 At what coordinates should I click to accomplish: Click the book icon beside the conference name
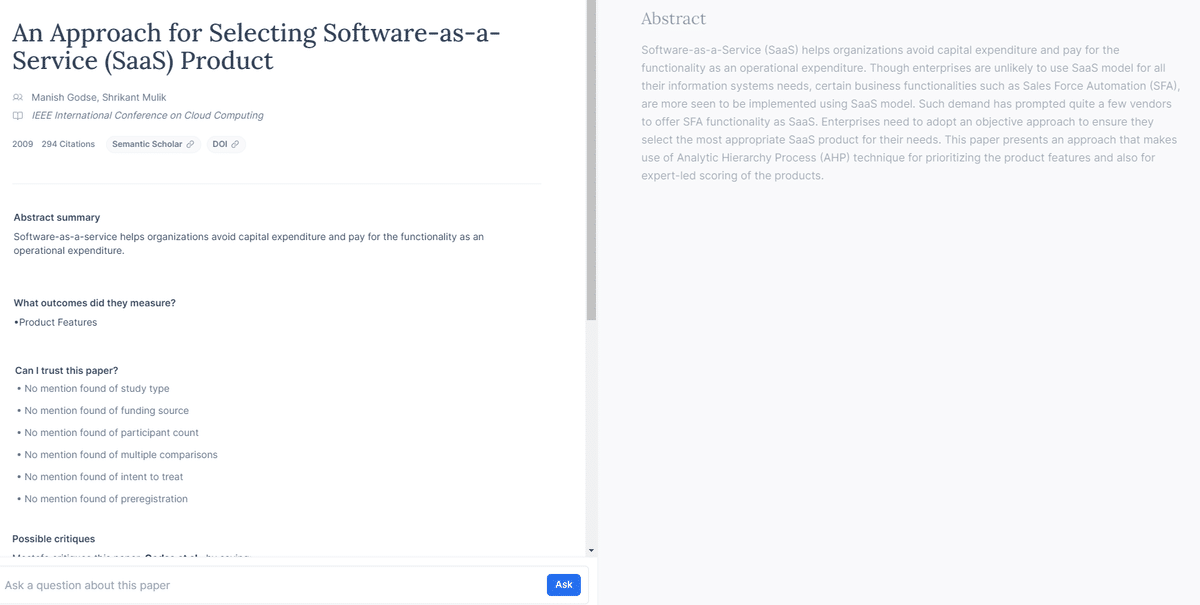17,116
